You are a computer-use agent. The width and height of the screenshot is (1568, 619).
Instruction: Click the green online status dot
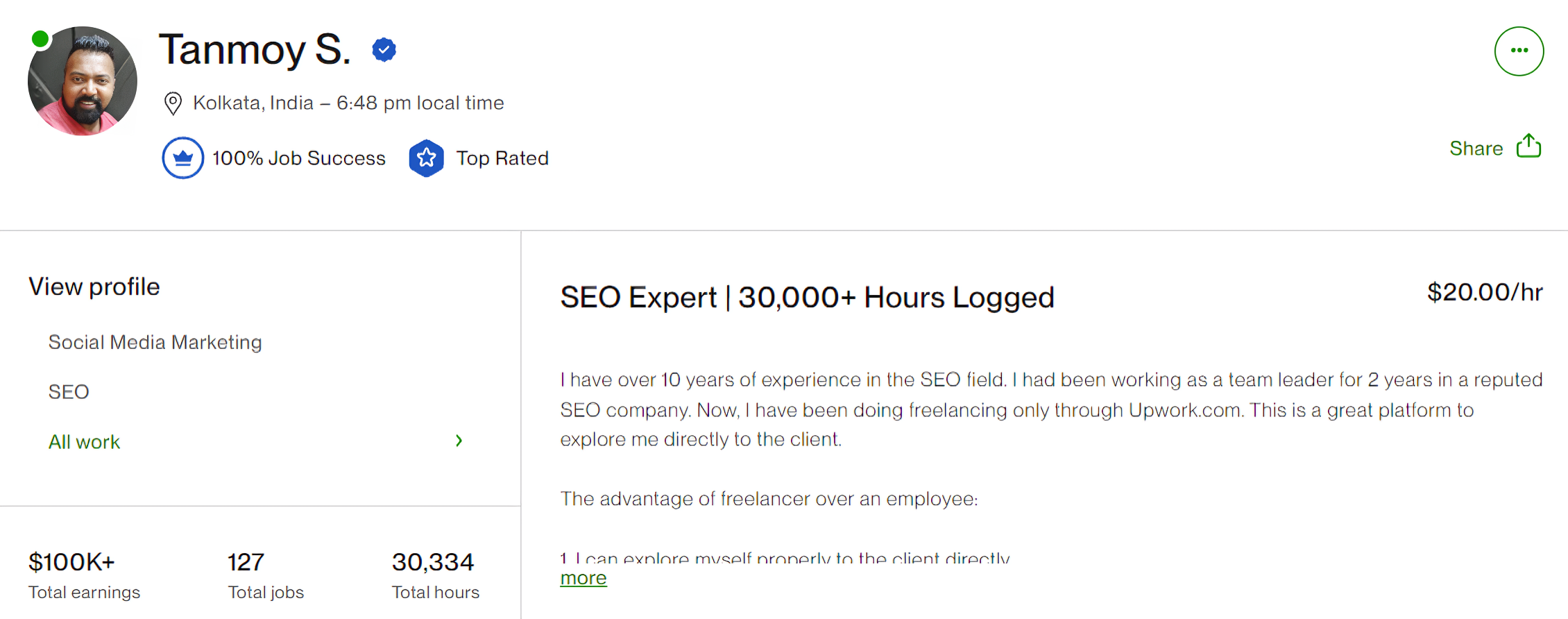click(40, 39)
